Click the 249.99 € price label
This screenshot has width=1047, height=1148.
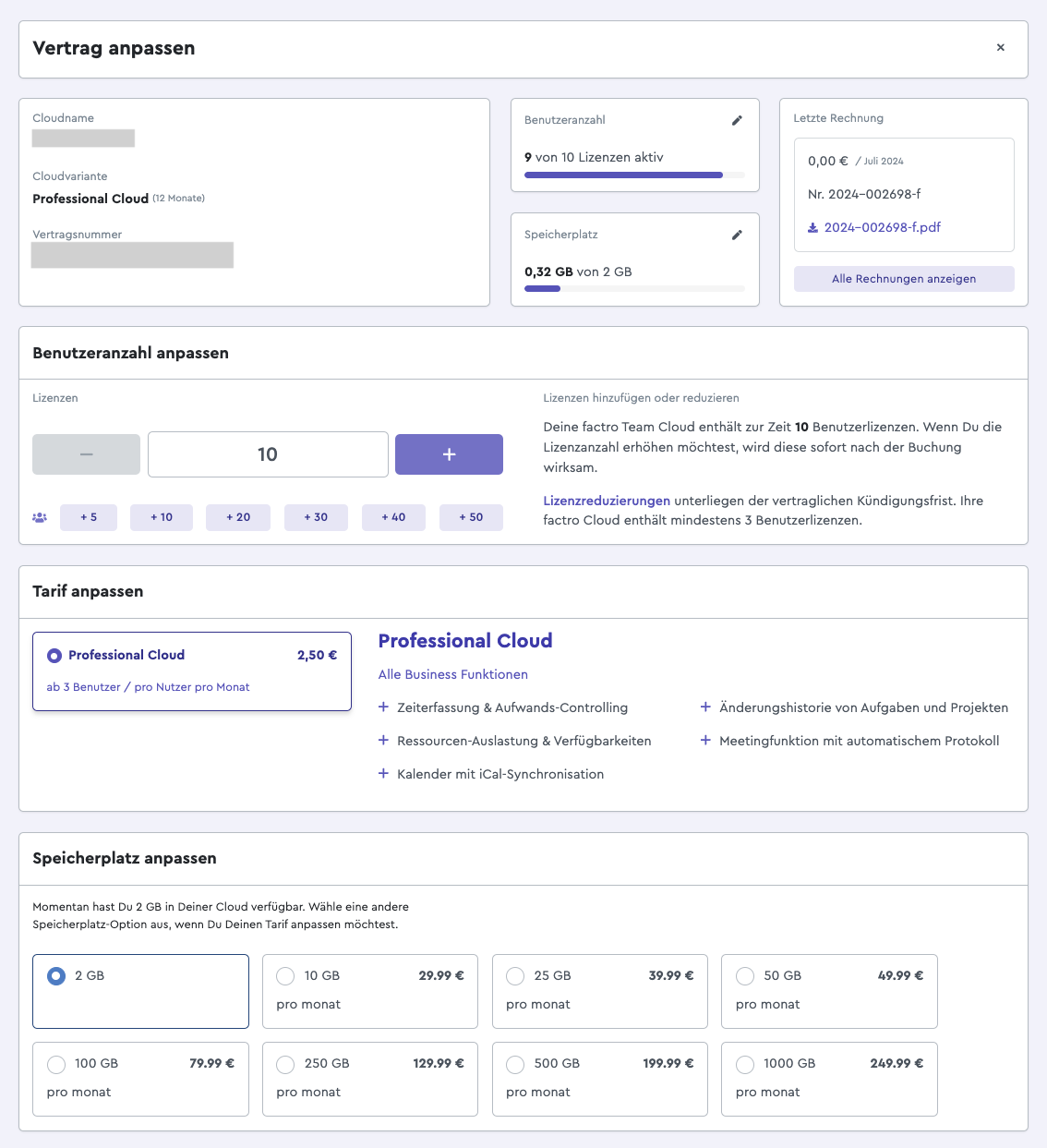click(897, 1063)
